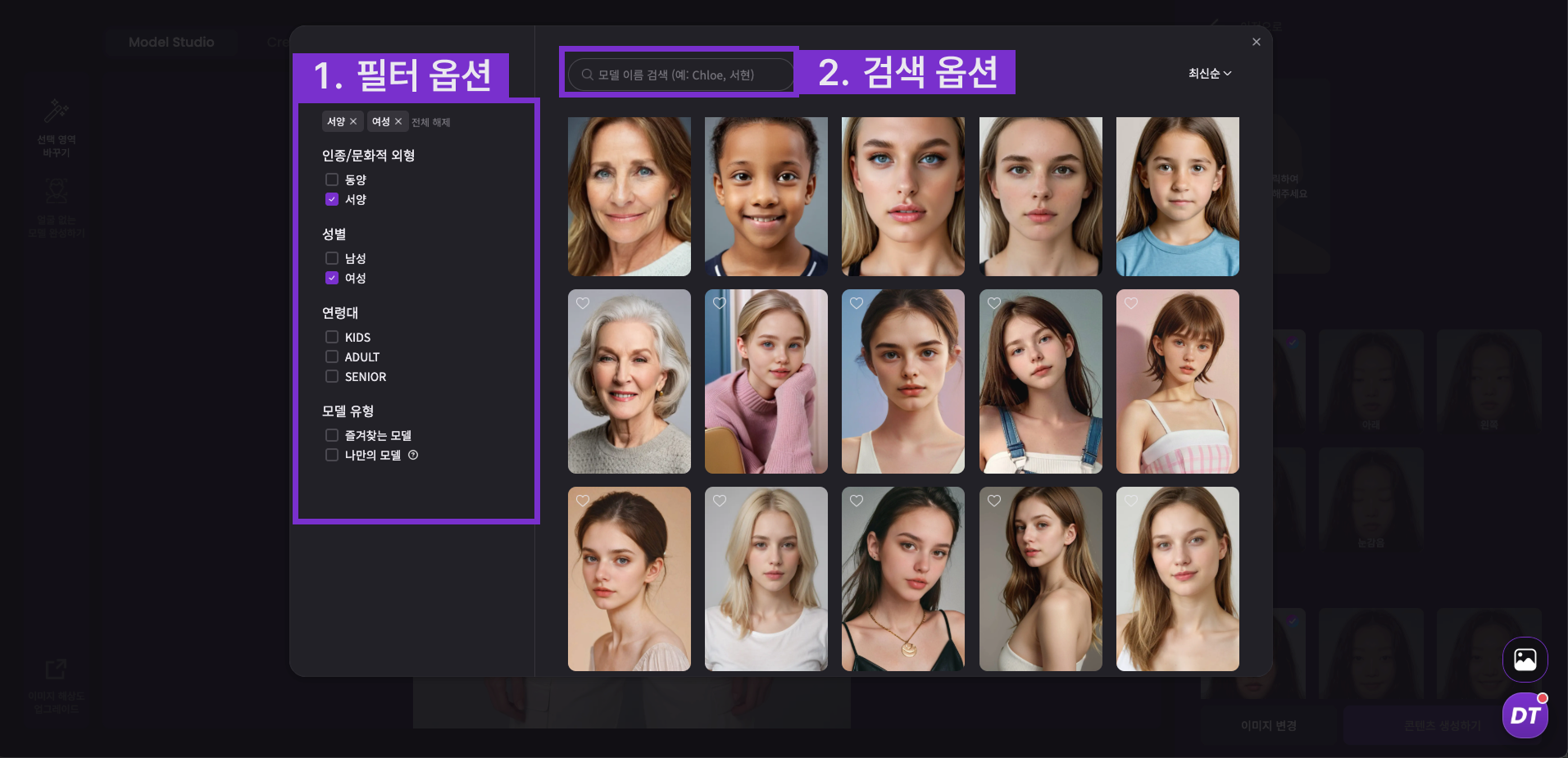Click the 이미지 변경 button
The image size is (1568, 758).
(1269, 726)
